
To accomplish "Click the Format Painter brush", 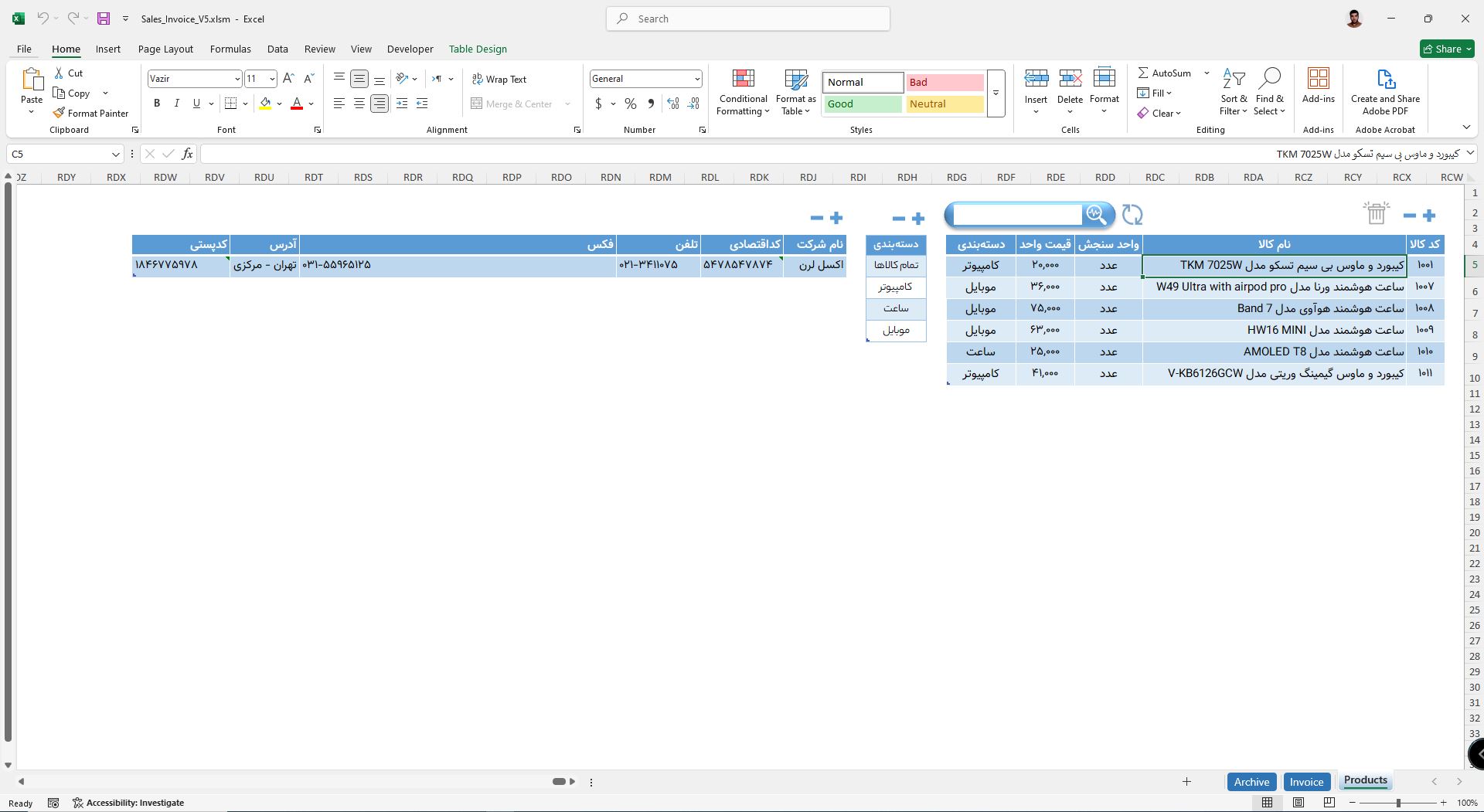I will [59, 113].
